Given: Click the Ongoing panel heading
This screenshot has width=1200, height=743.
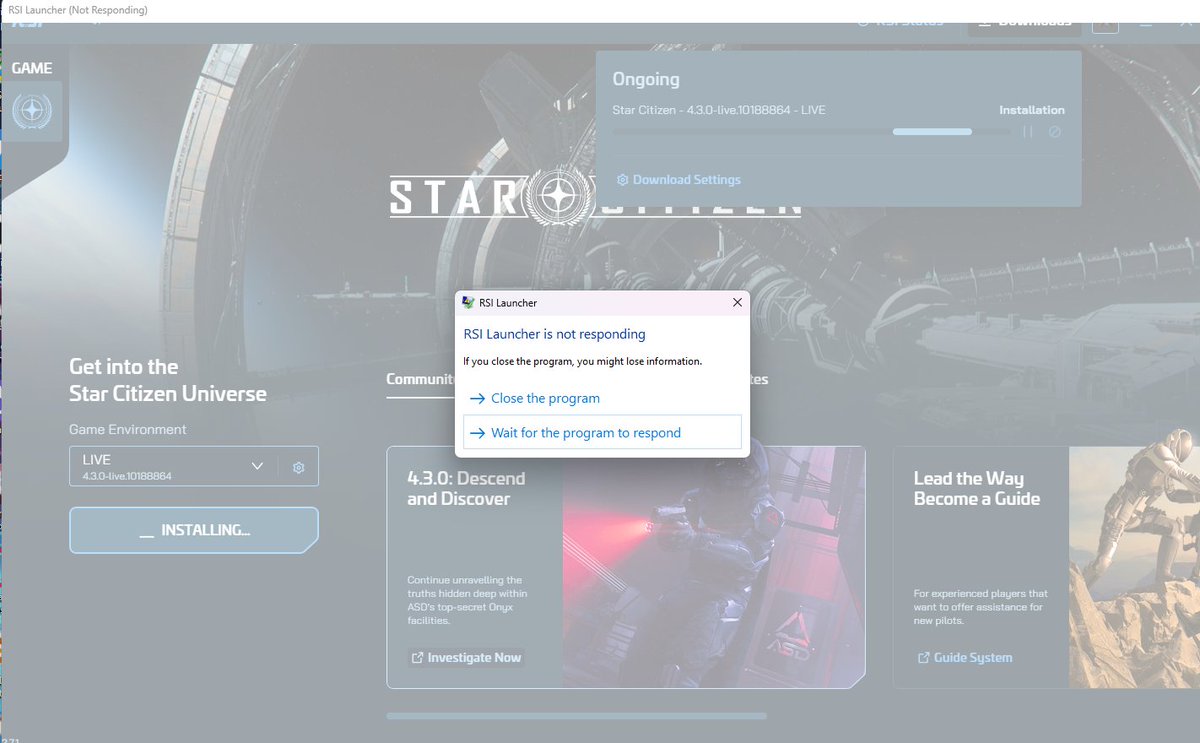Looking at the screenshot, I should [x=646, y=79].
